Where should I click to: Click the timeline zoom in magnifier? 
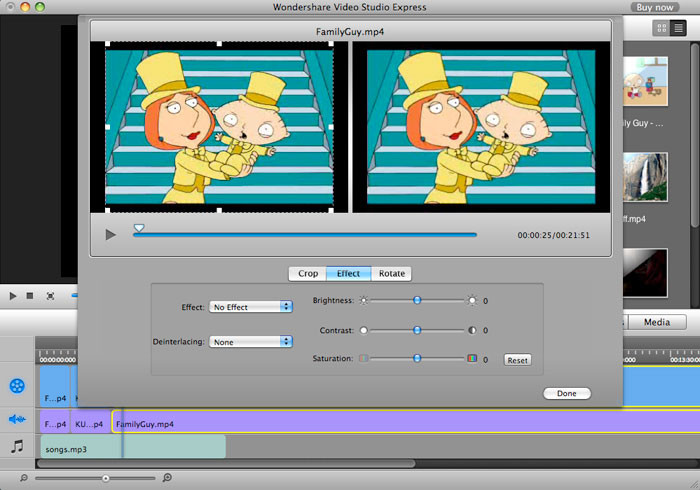click(x=167, y=478)
